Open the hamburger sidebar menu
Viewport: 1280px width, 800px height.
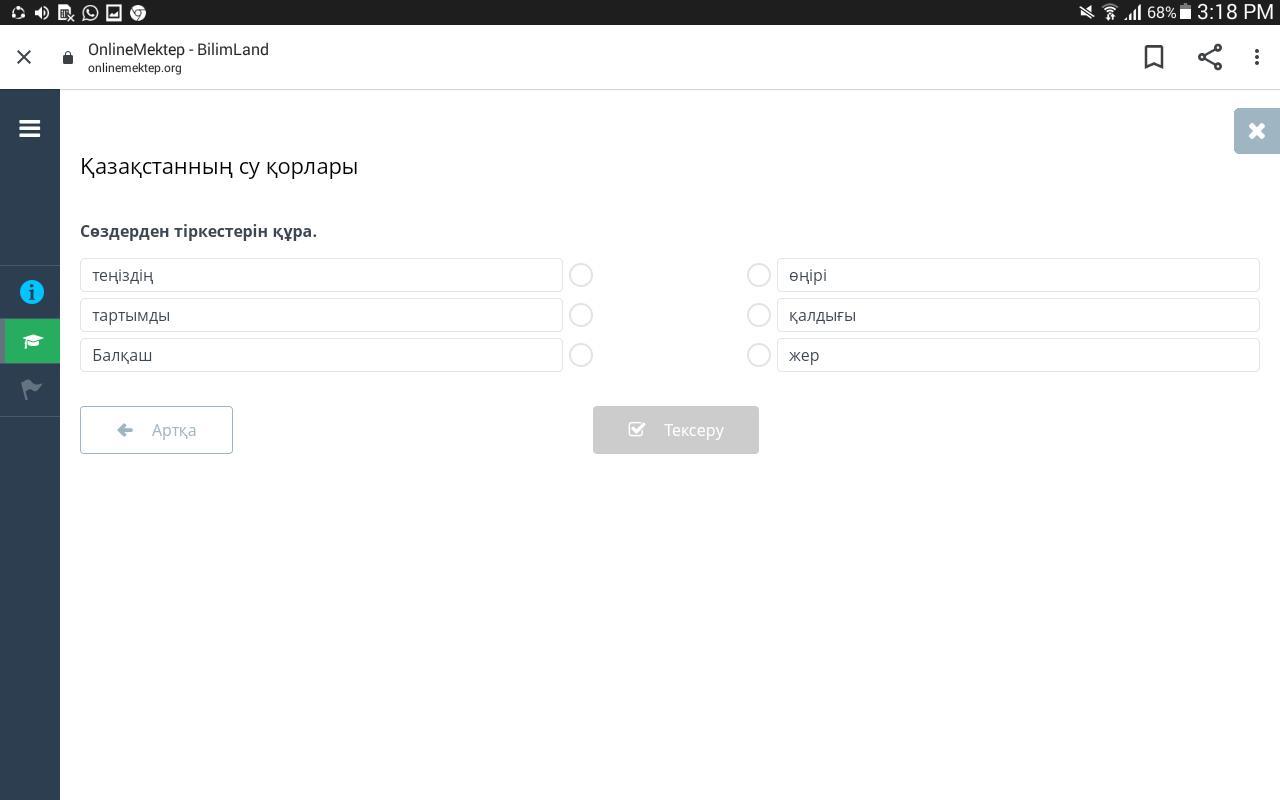29,129
